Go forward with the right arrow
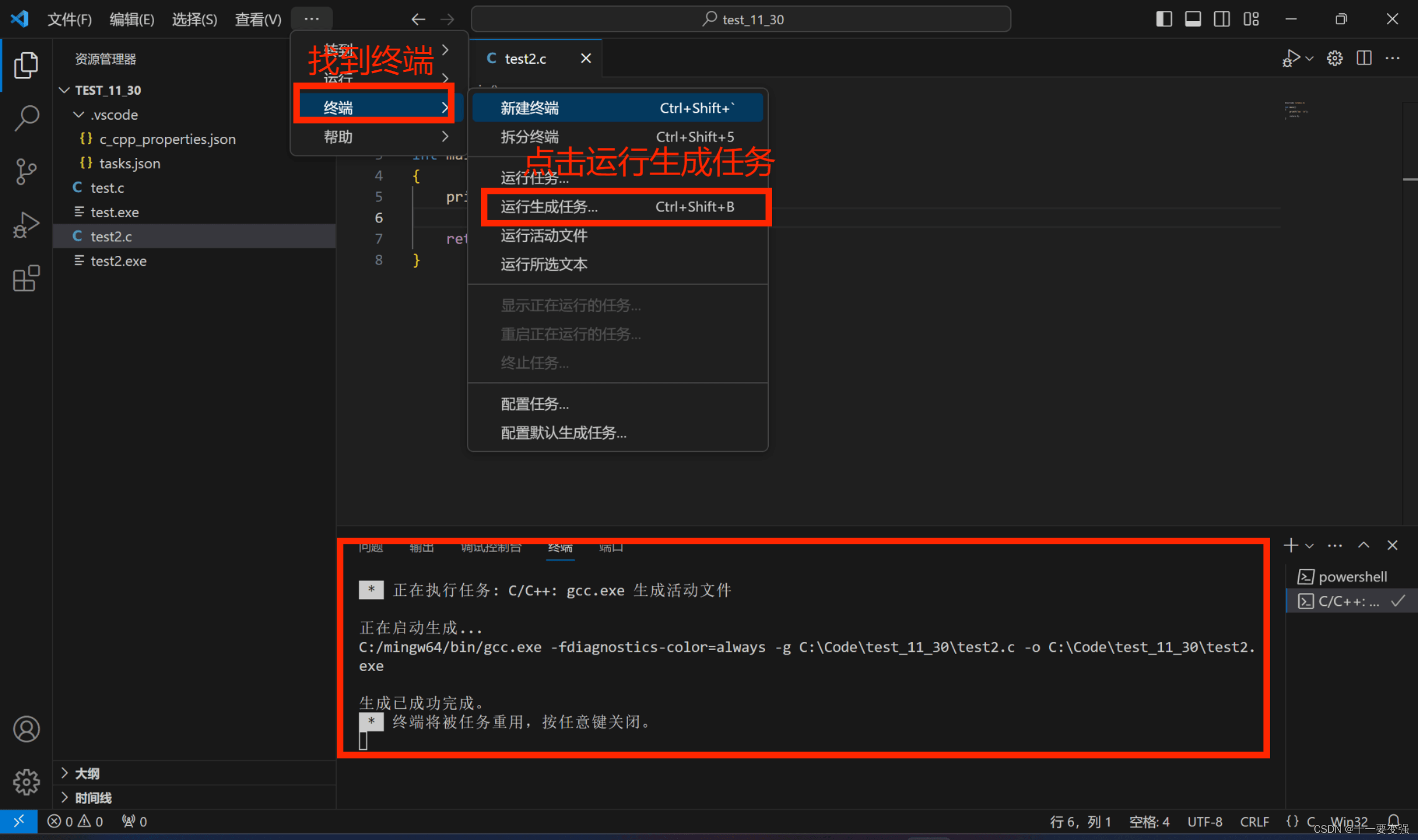This screenshot has width=1418, height=840. click(448, 19)
